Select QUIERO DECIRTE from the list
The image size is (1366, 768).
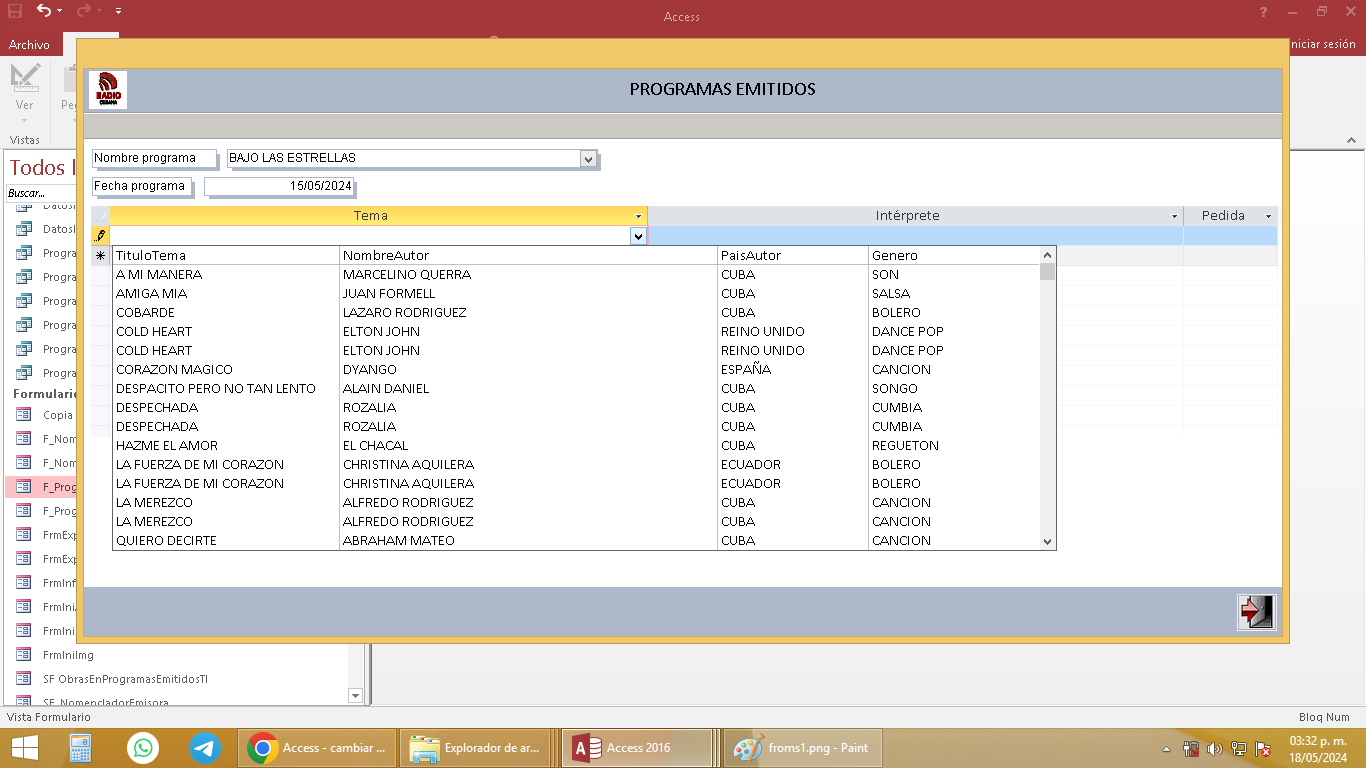point(166,541)
